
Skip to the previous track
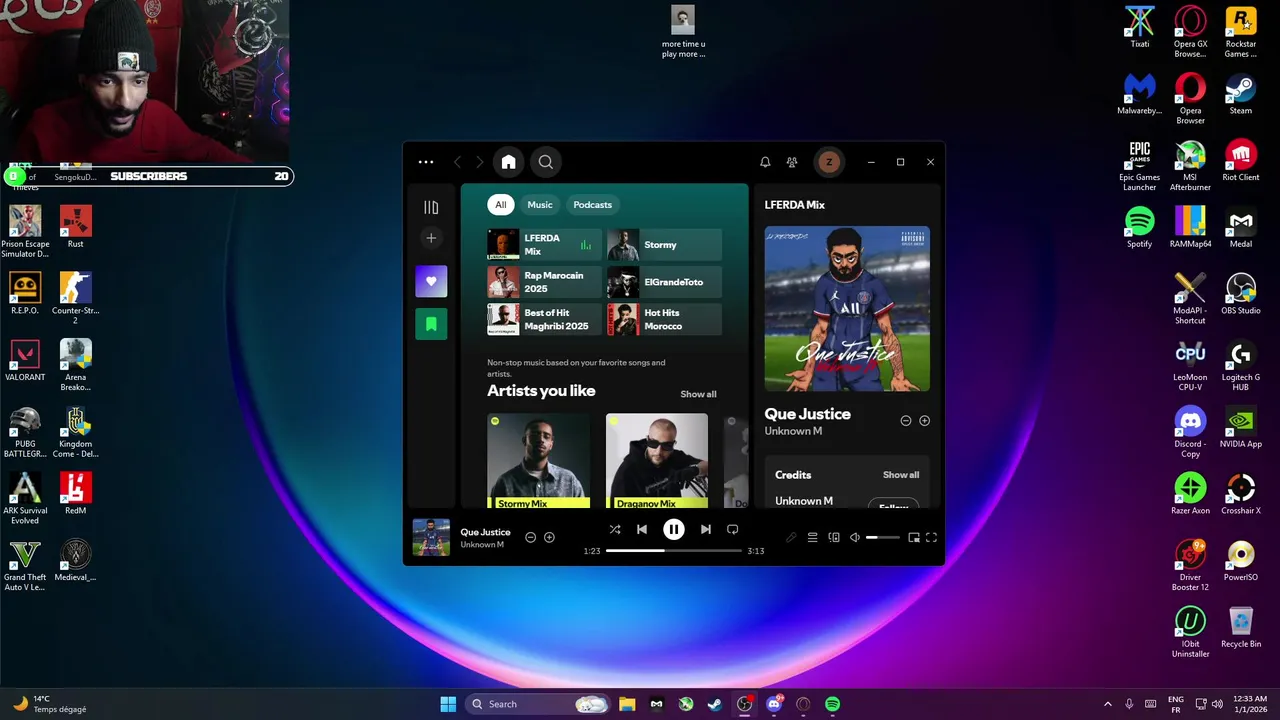pyautogui.click(x=642, y=530)
